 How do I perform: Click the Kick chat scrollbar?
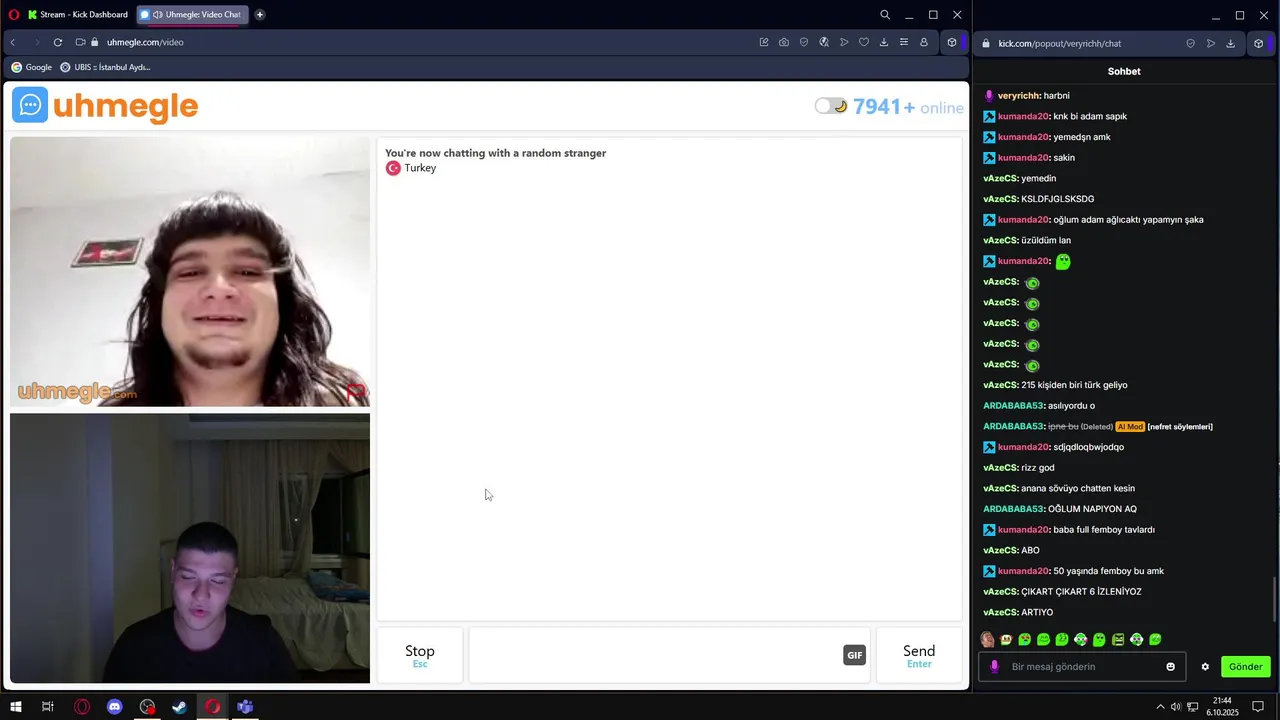click(1274, 600)
